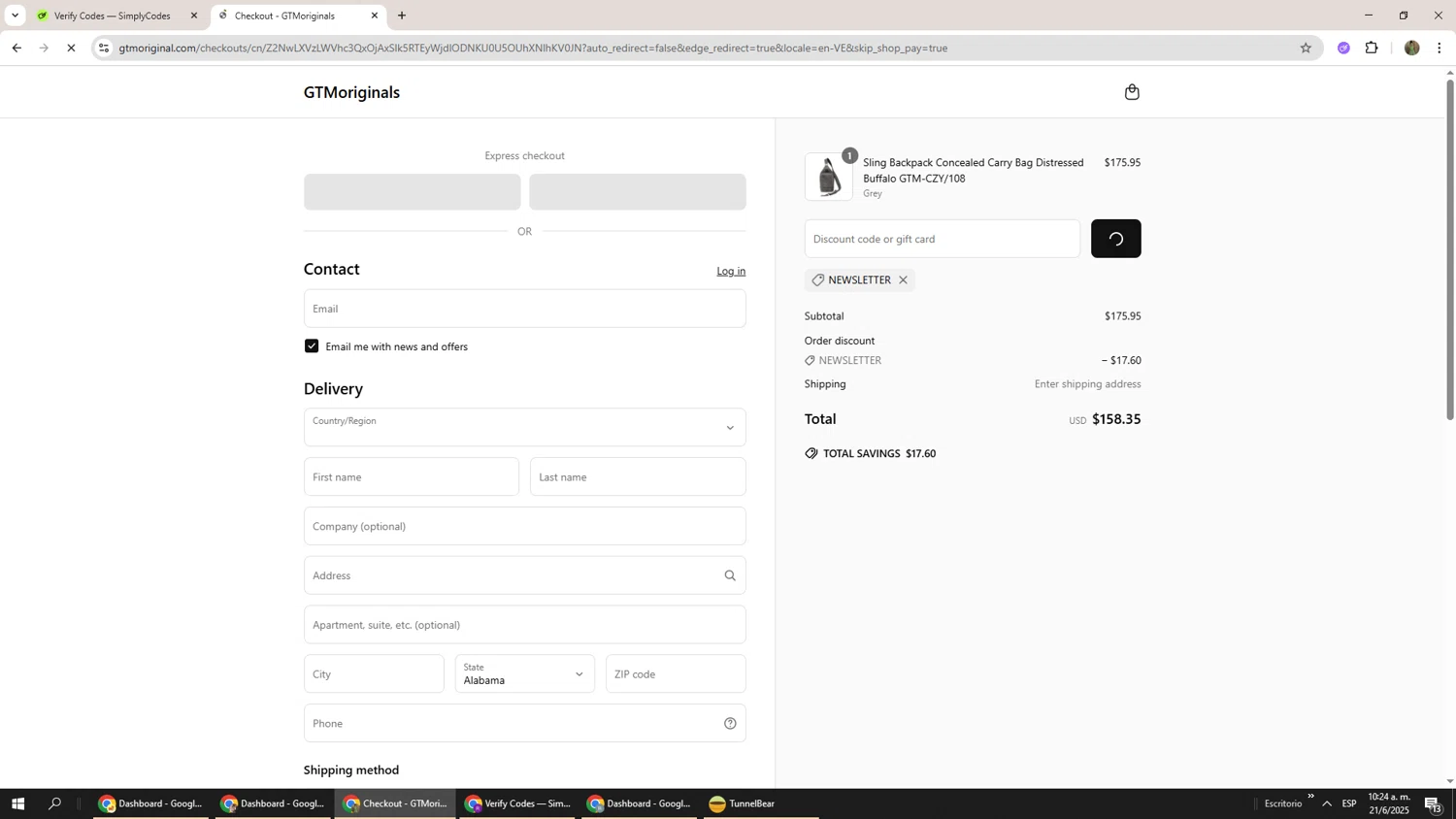Image resolution: width=1456 pixels, height=819 pixels.
Task: Go back to previous page
Action: tap(17, 48)
